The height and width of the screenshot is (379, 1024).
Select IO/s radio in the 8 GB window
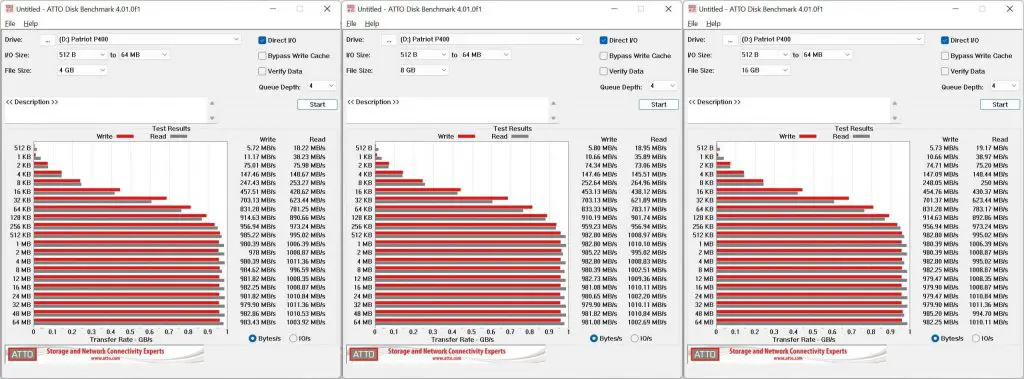(634, 338)
